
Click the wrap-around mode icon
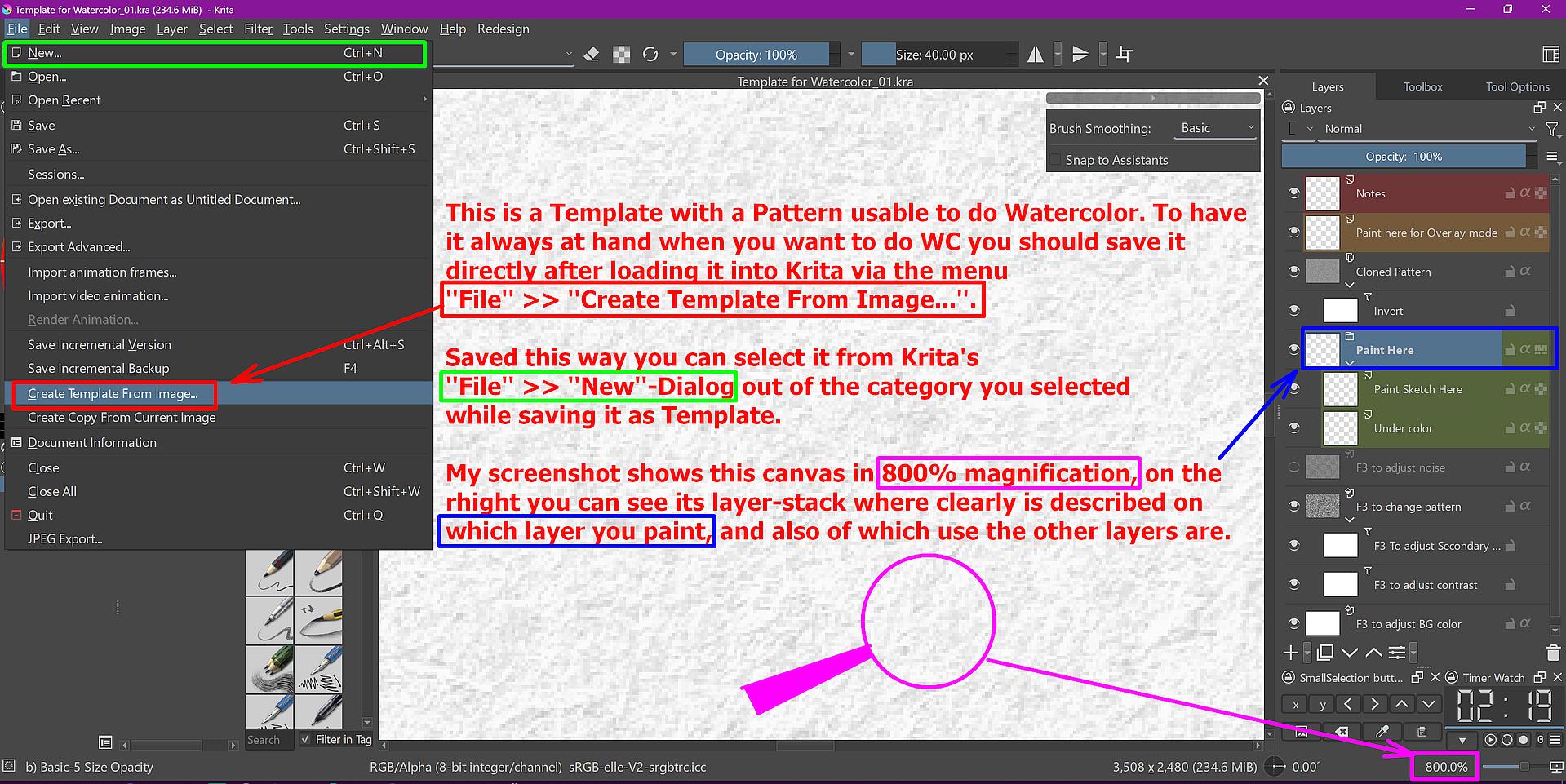(x=1125, y=55)
